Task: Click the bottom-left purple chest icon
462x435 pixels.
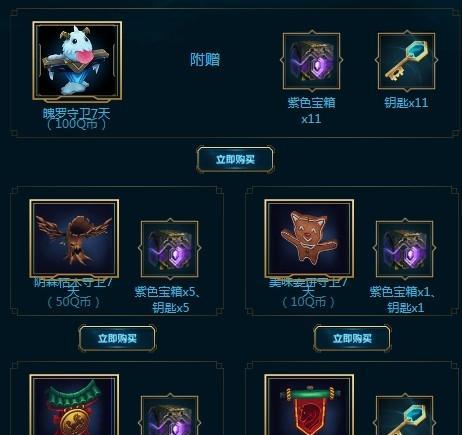Action: pos(170,415)
